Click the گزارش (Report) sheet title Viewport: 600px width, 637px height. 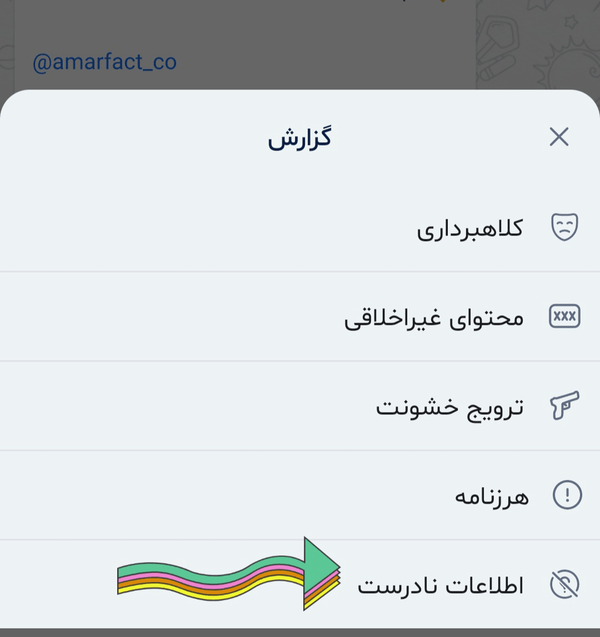pyautogui.click(x=299, y=138)
